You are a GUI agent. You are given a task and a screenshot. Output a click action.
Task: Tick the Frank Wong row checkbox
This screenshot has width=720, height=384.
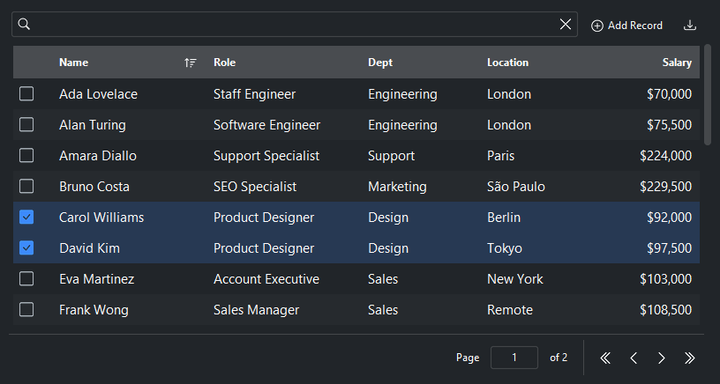point(26,309)
